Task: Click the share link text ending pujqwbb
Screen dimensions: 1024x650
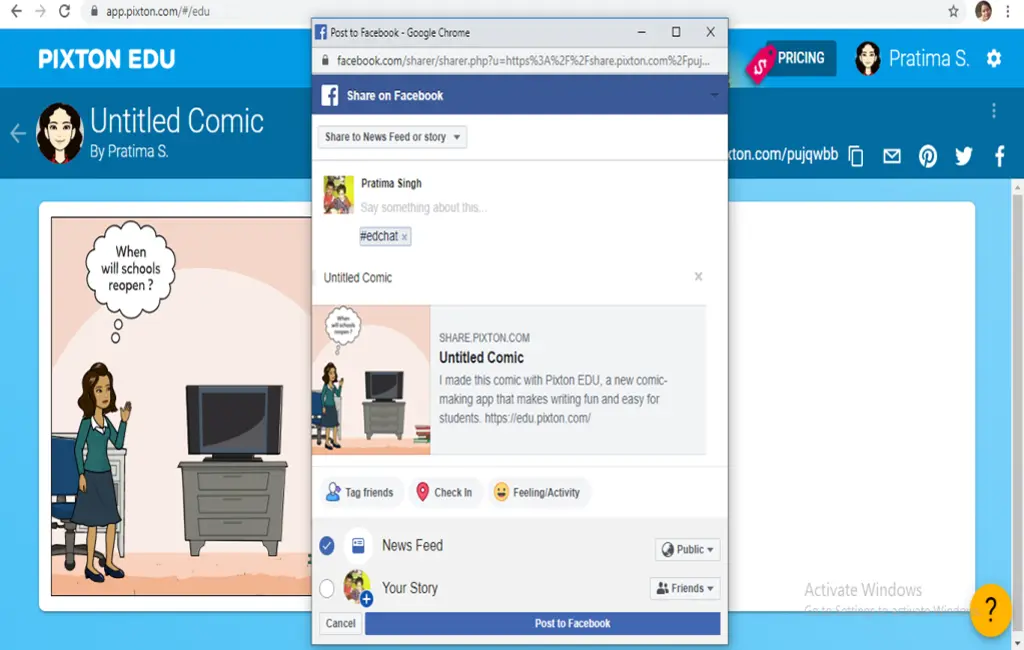Action: [783, 155]
